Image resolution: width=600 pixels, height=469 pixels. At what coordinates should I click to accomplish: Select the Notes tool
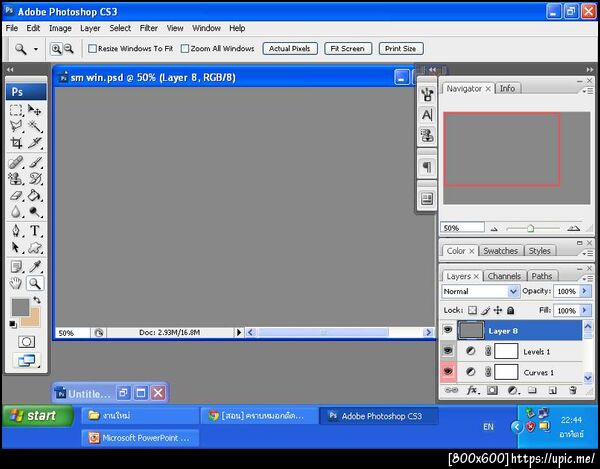[x=16, y=266]
